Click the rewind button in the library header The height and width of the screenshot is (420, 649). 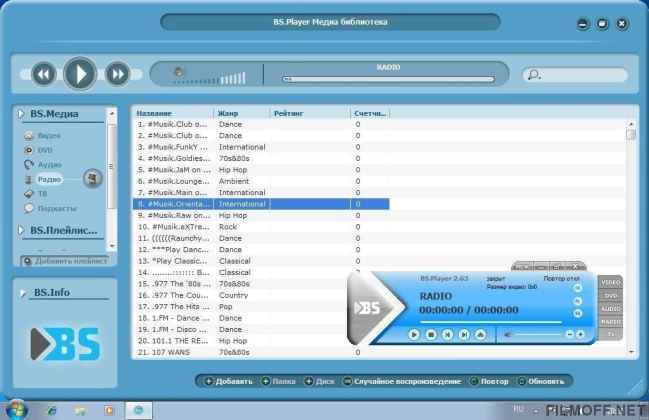43,73
